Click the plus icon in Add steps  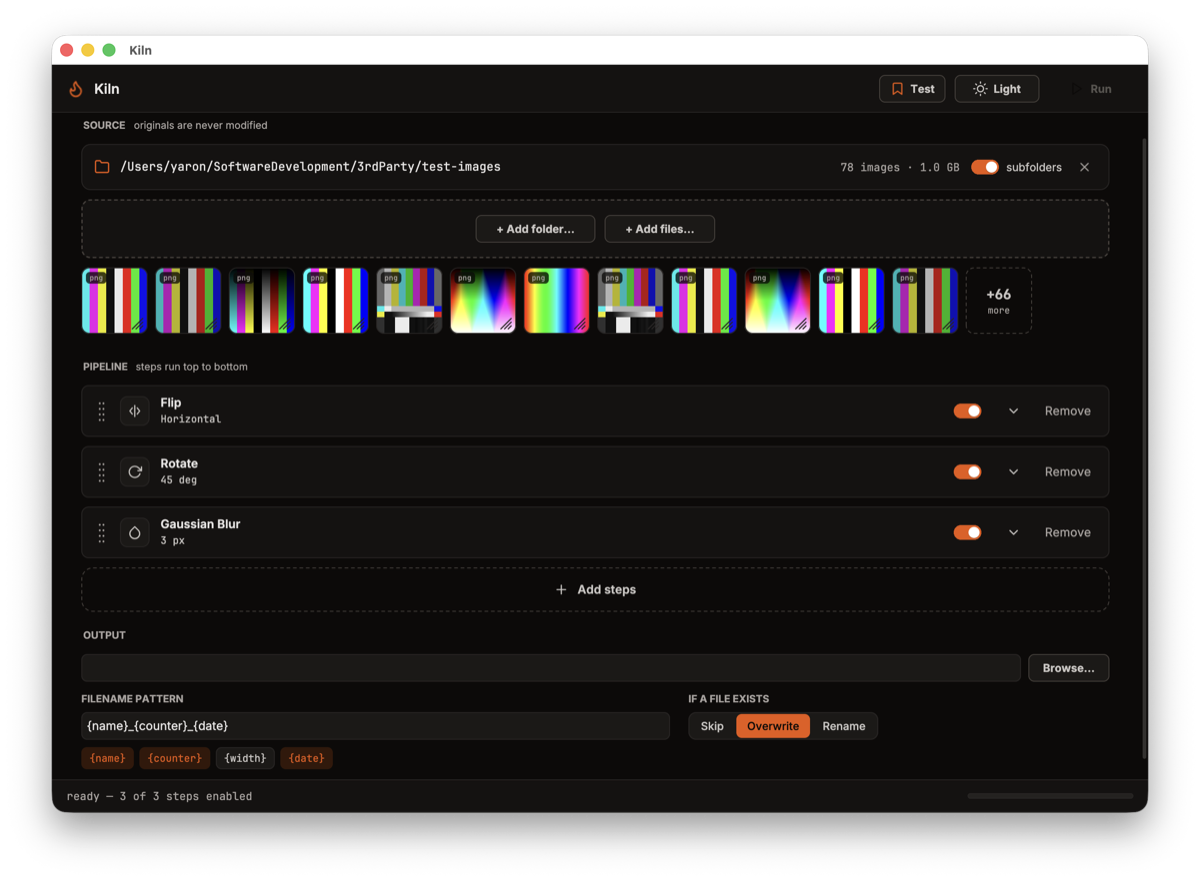point(561,590)
